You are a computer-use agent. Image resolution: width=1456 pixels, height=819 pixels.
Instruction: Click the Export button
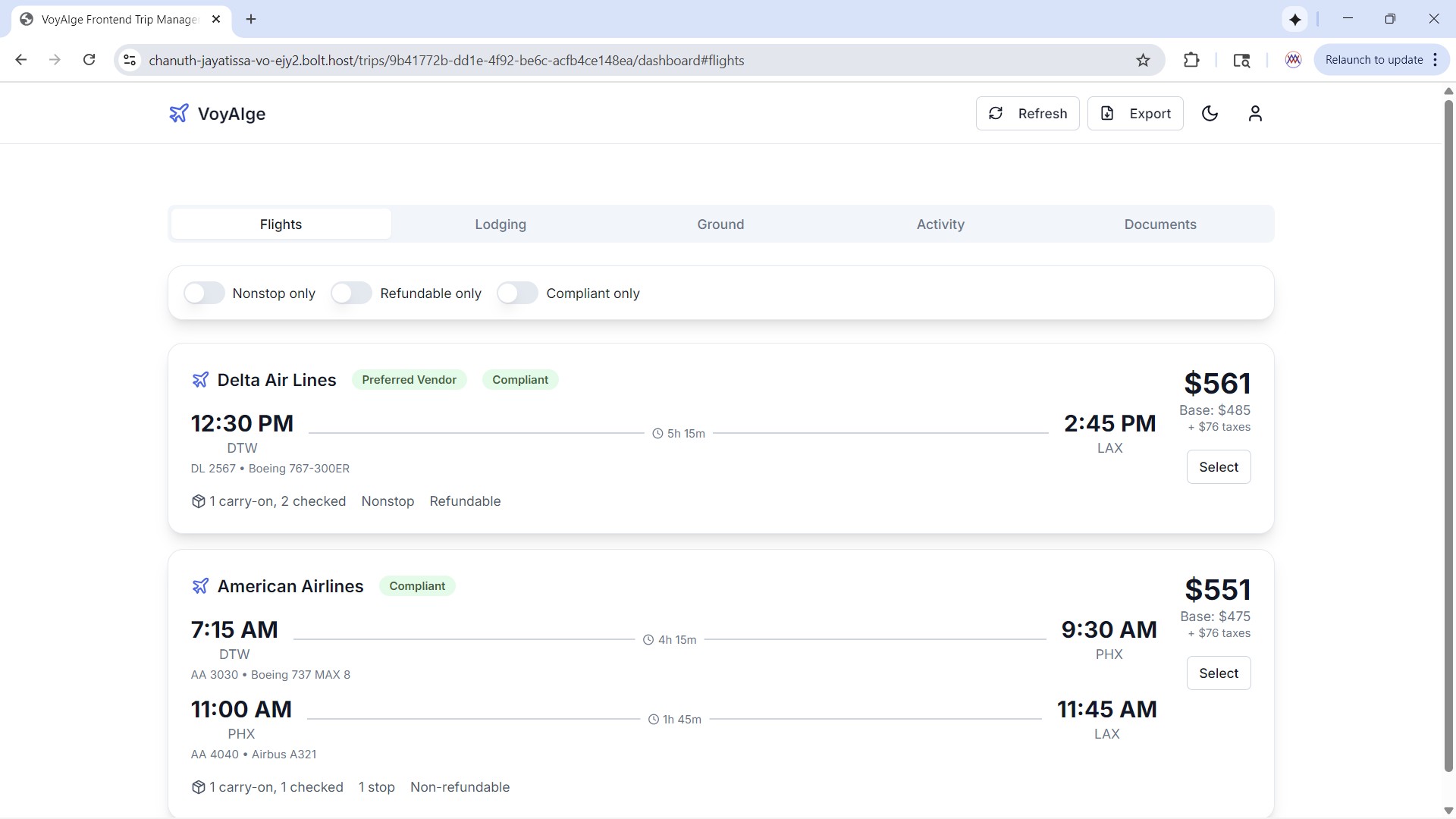pyautogui.click(x=1135, y=114)
